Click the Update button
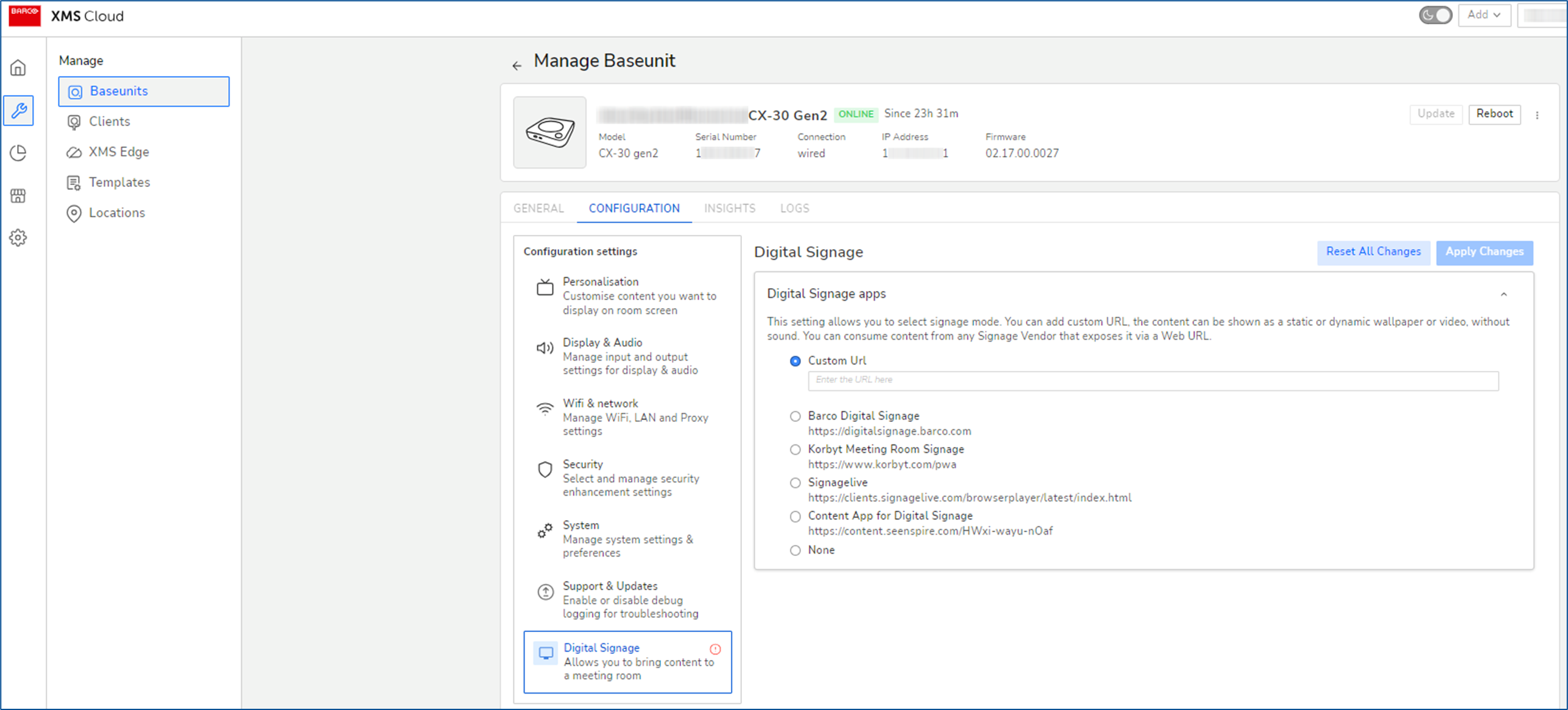1568x710 pixels. click(1436, 114)
